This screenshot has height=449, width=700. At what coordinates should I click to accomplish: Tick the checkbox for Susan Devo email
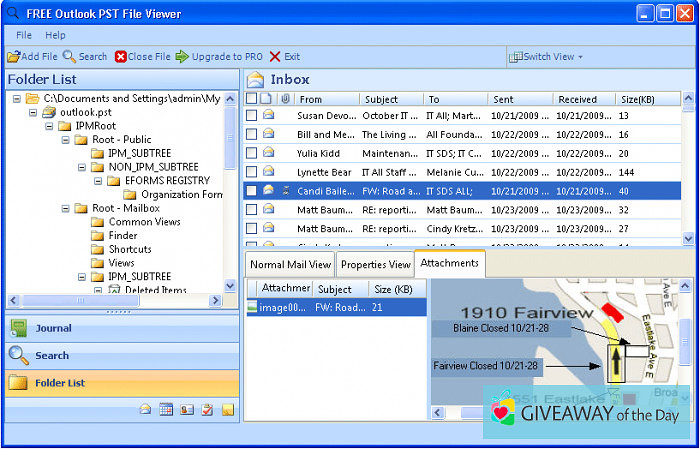tap(252, 116)
